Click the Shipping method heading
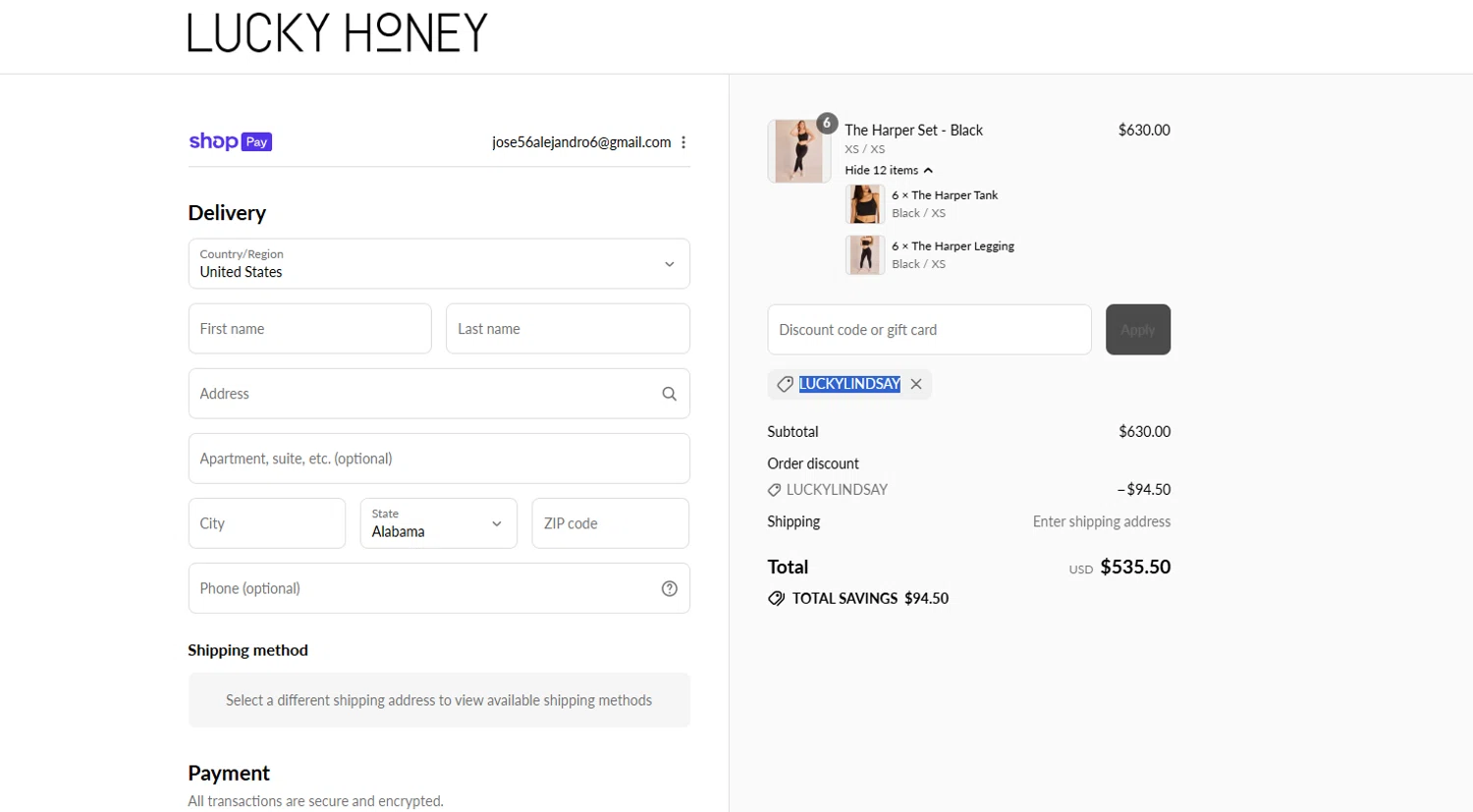The height and width of the screenshot is (812, 1473). (247, 650)
